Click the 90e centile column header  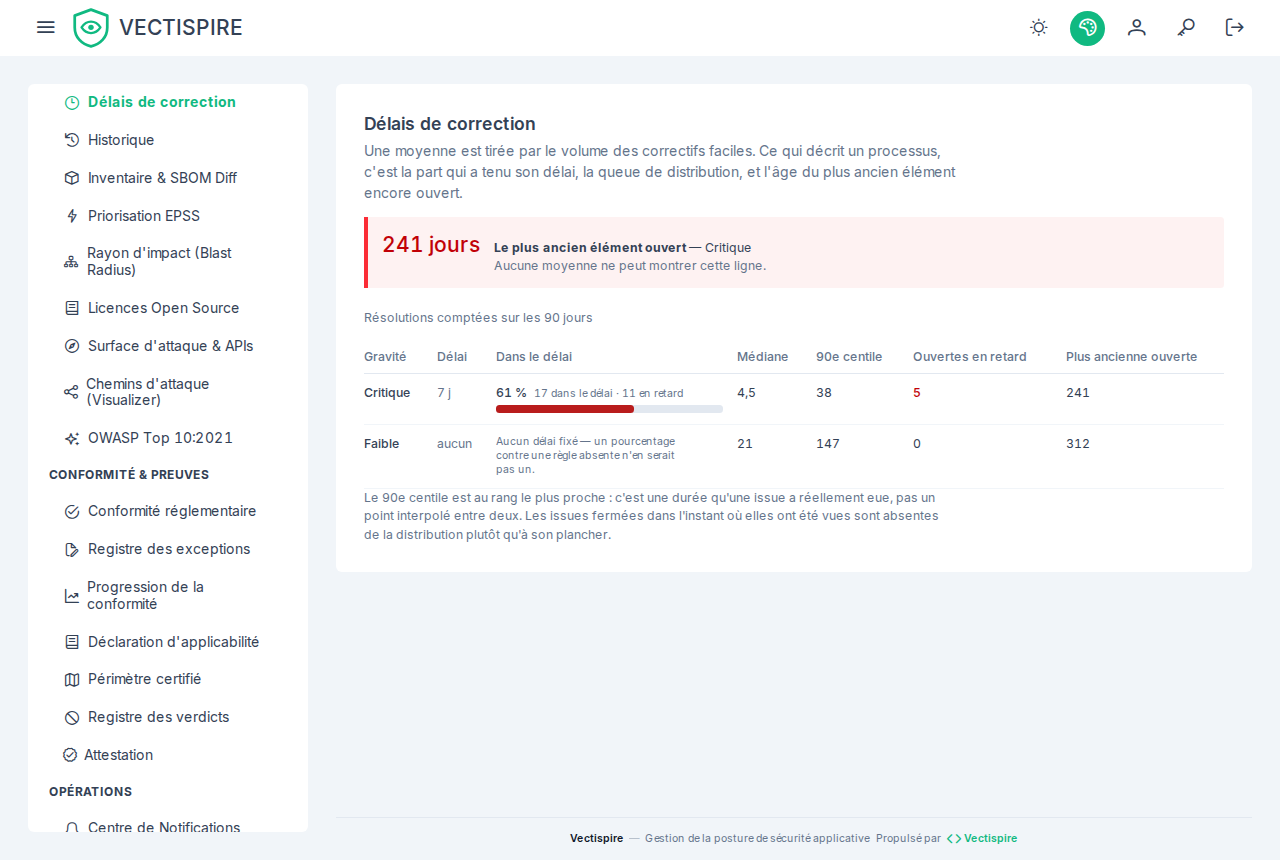849,357
